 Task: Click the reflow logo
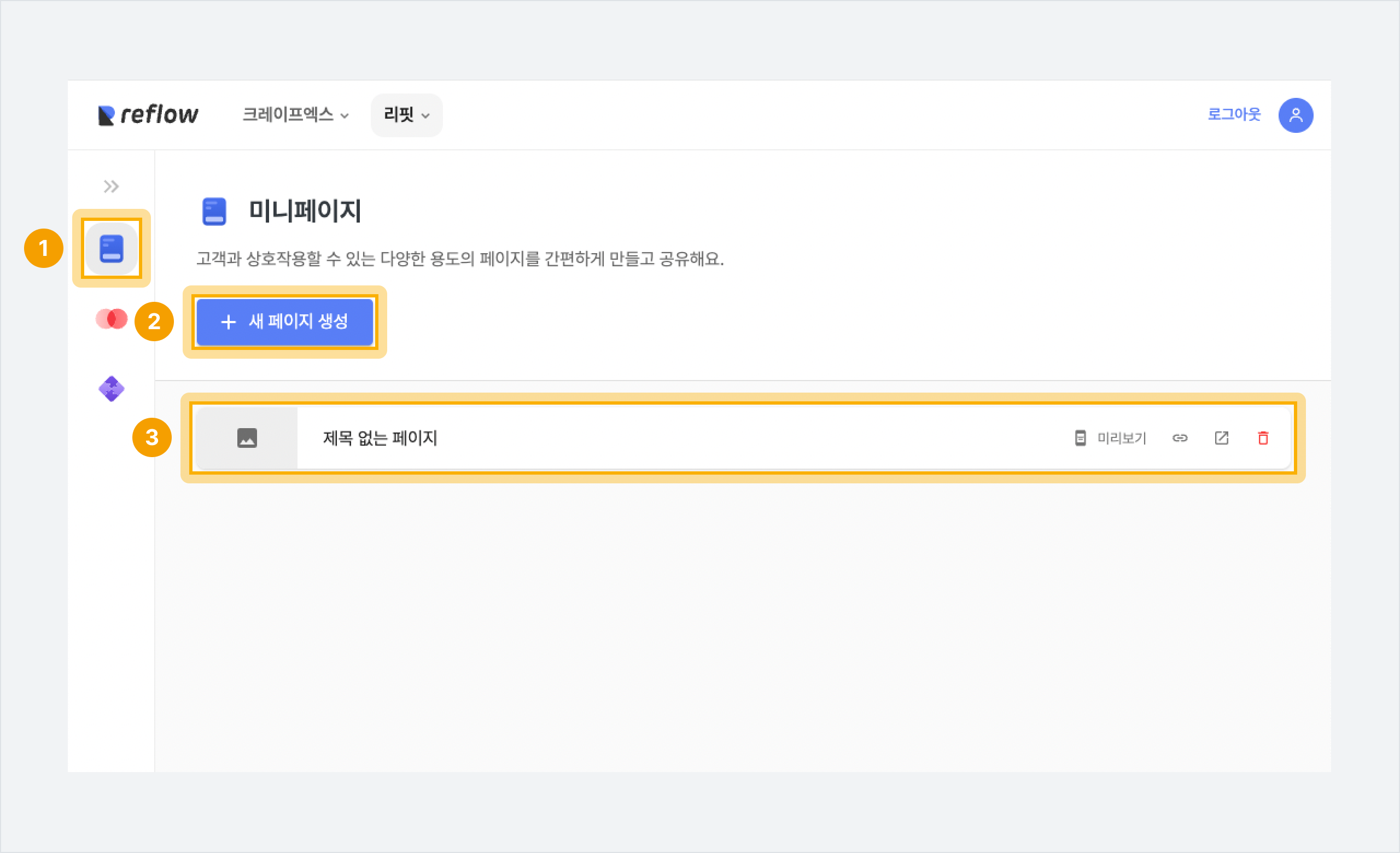pos(148,115)
